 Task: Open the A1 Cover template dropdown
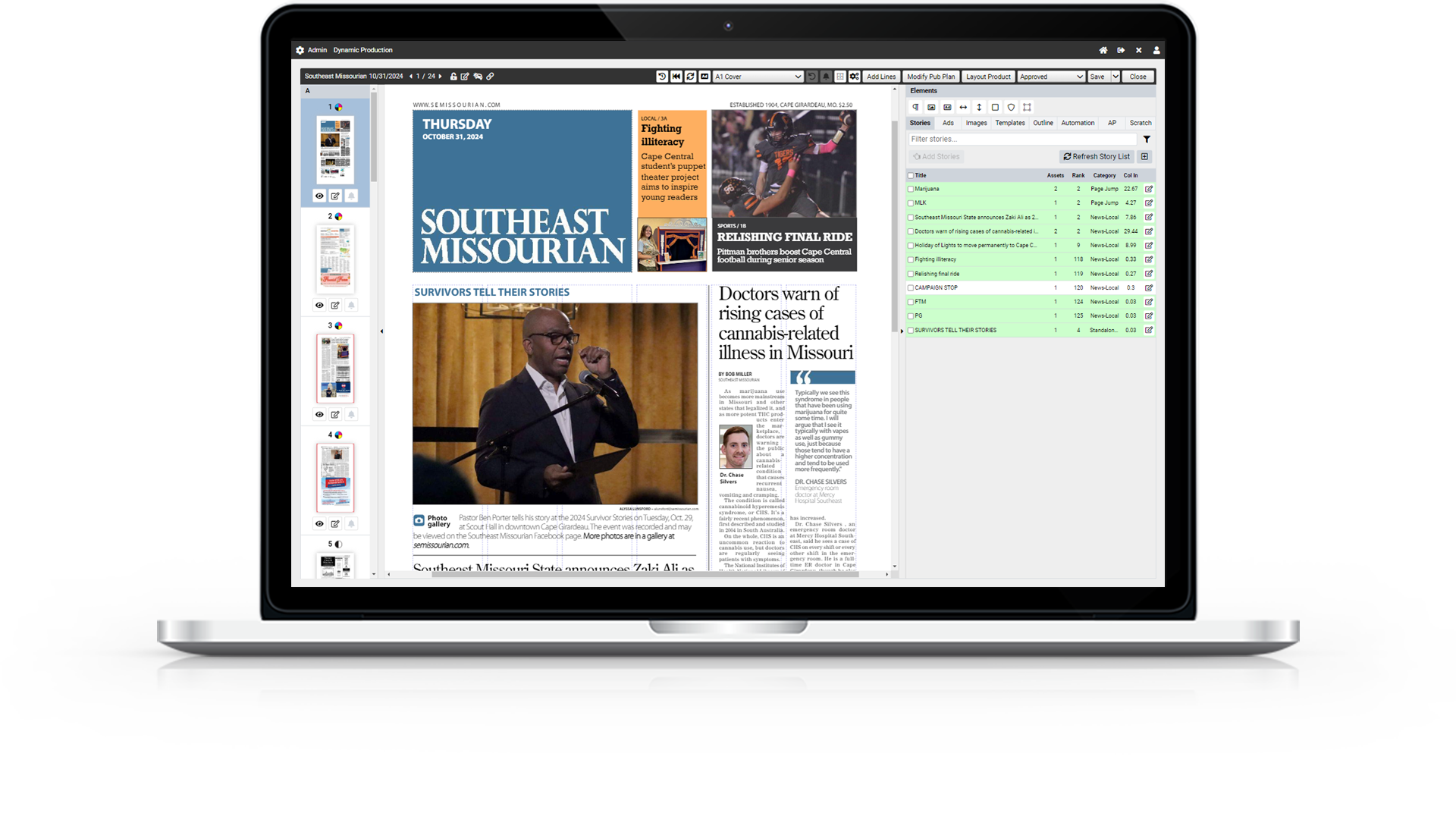pos(758,77)
